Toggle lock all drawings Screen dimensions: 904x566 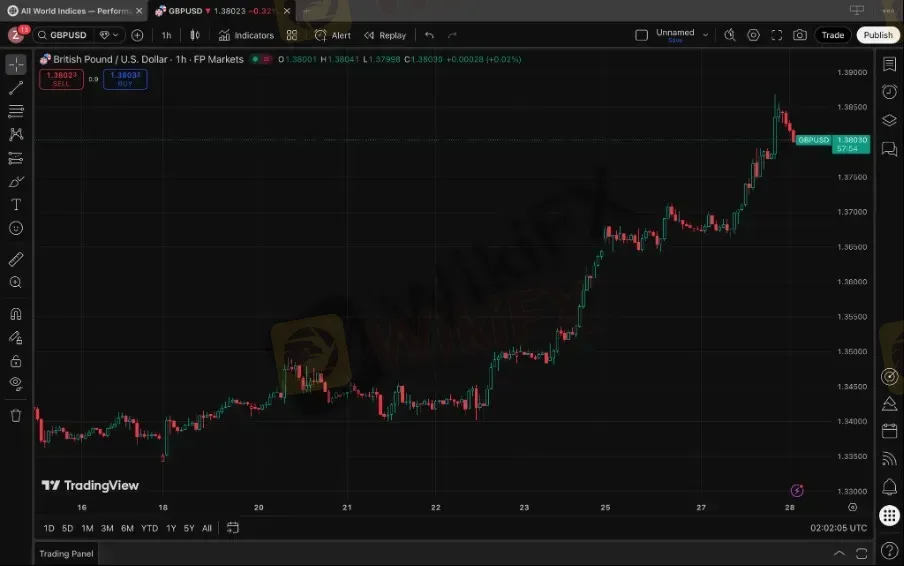click(x=16, y=361)
